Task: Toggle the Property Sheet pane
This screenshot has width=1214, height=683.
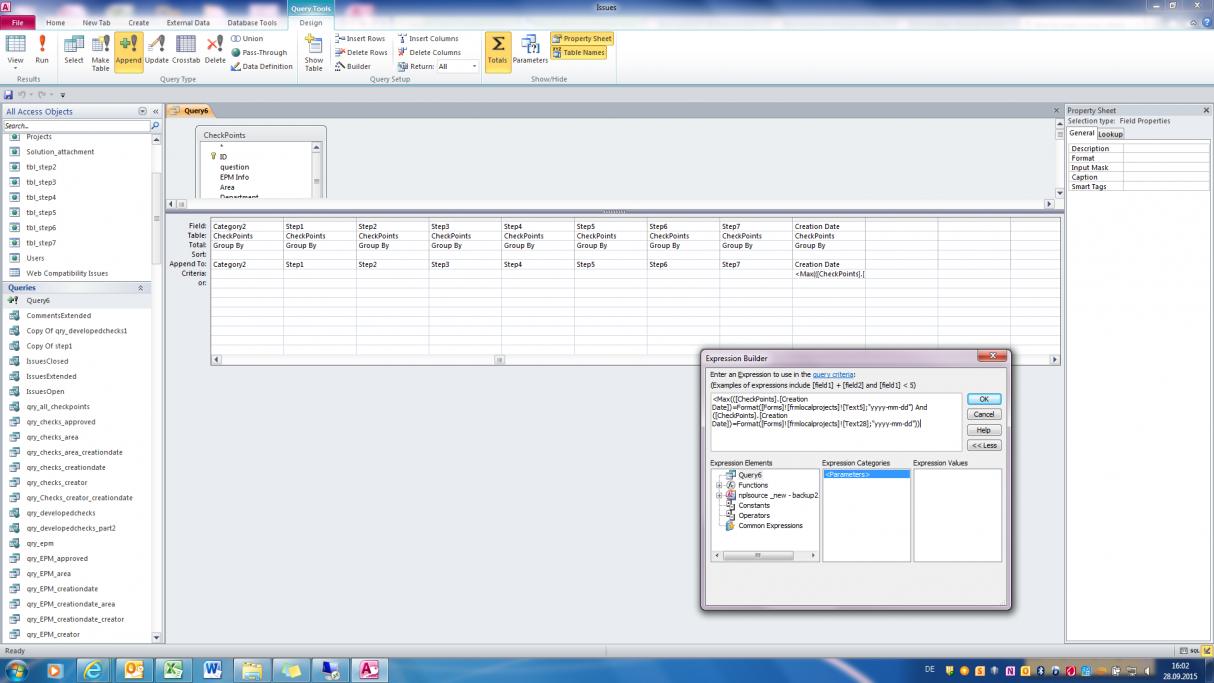Action: click(581, 39)
